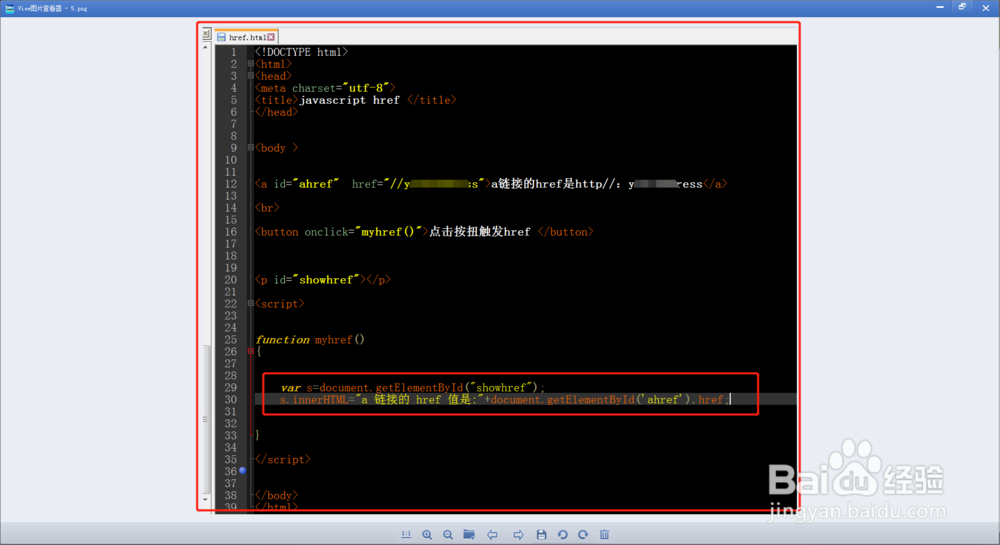
Task: Minimize the image viewer window
Action: (939, 8)
